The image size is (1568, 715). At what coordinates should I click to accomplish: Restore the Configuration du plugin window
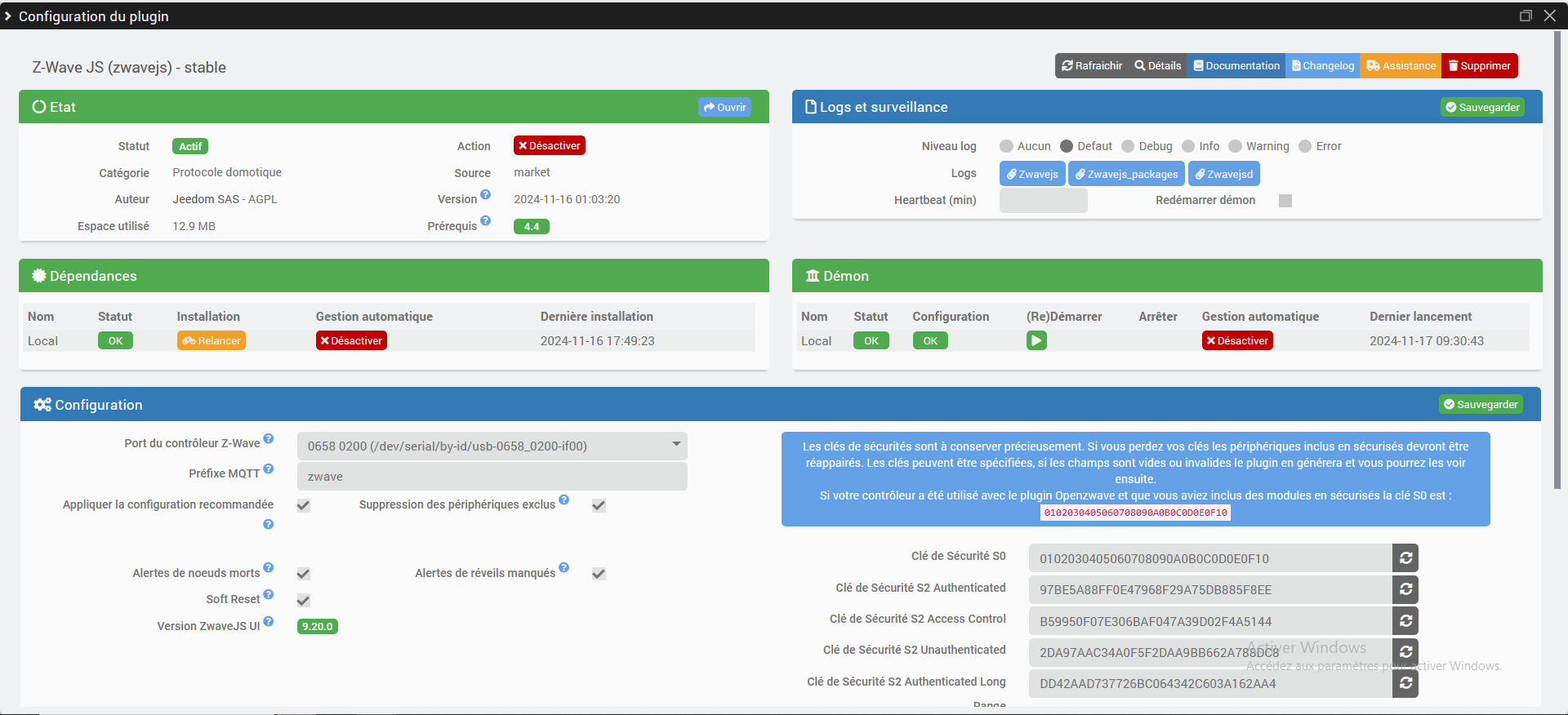[1526, 16]
